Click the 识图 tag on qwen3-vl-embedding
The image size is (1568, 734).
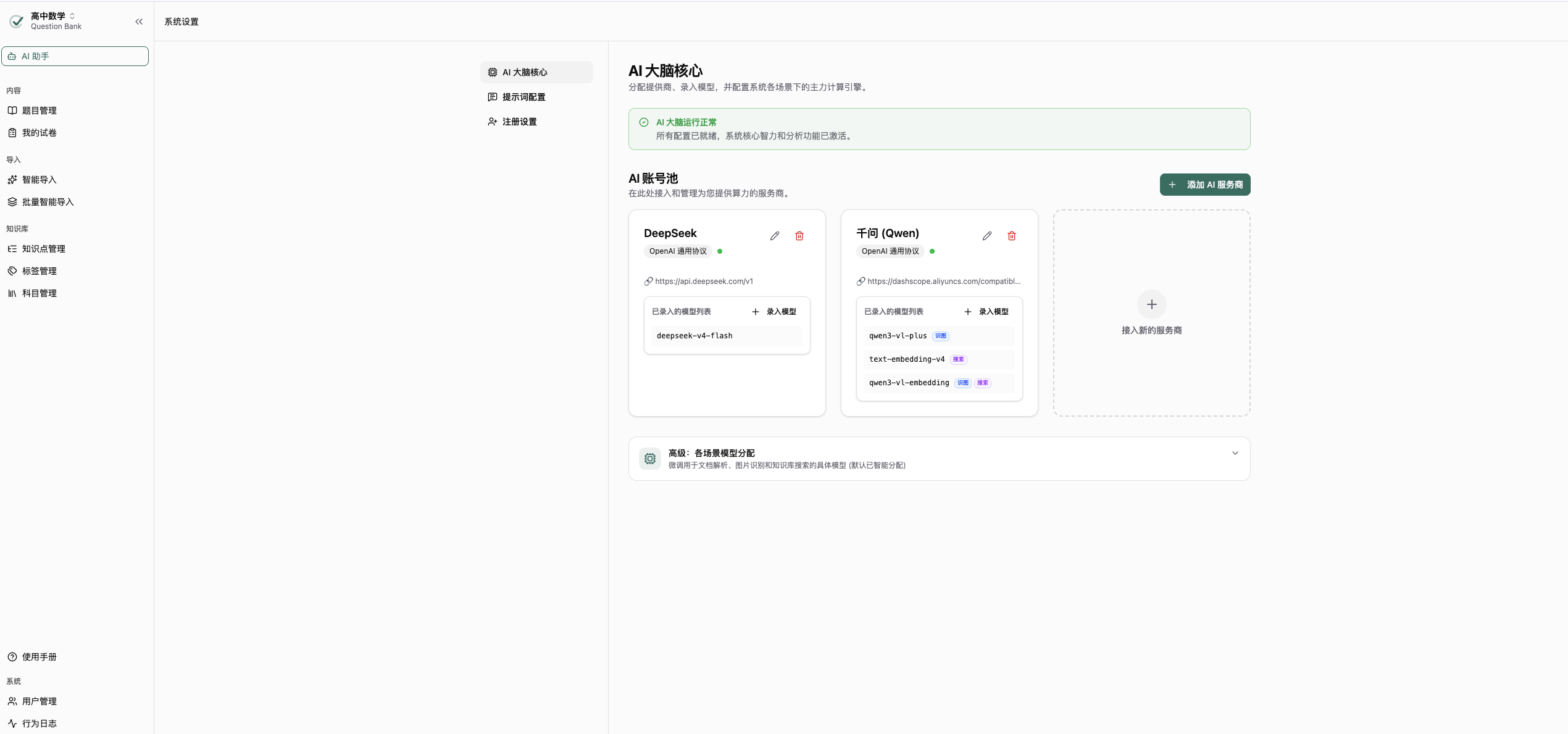[x=963, y=383]
